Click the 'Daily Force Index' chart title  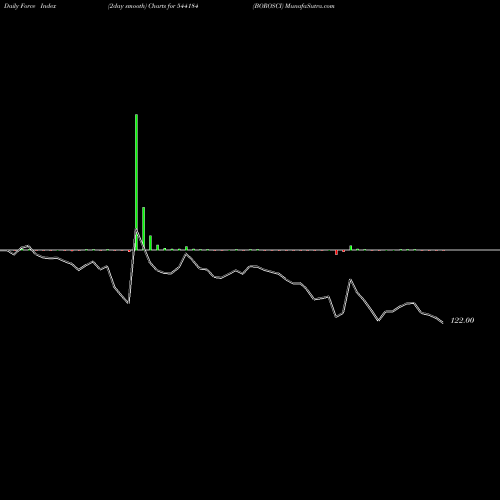[x=30, y=6]
